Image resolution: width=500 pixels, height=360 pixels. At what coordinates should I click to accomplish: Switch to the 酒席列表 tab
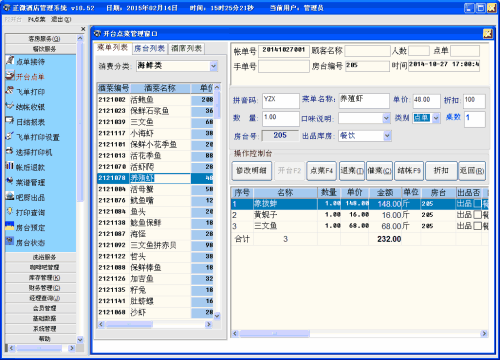point(186,49)
